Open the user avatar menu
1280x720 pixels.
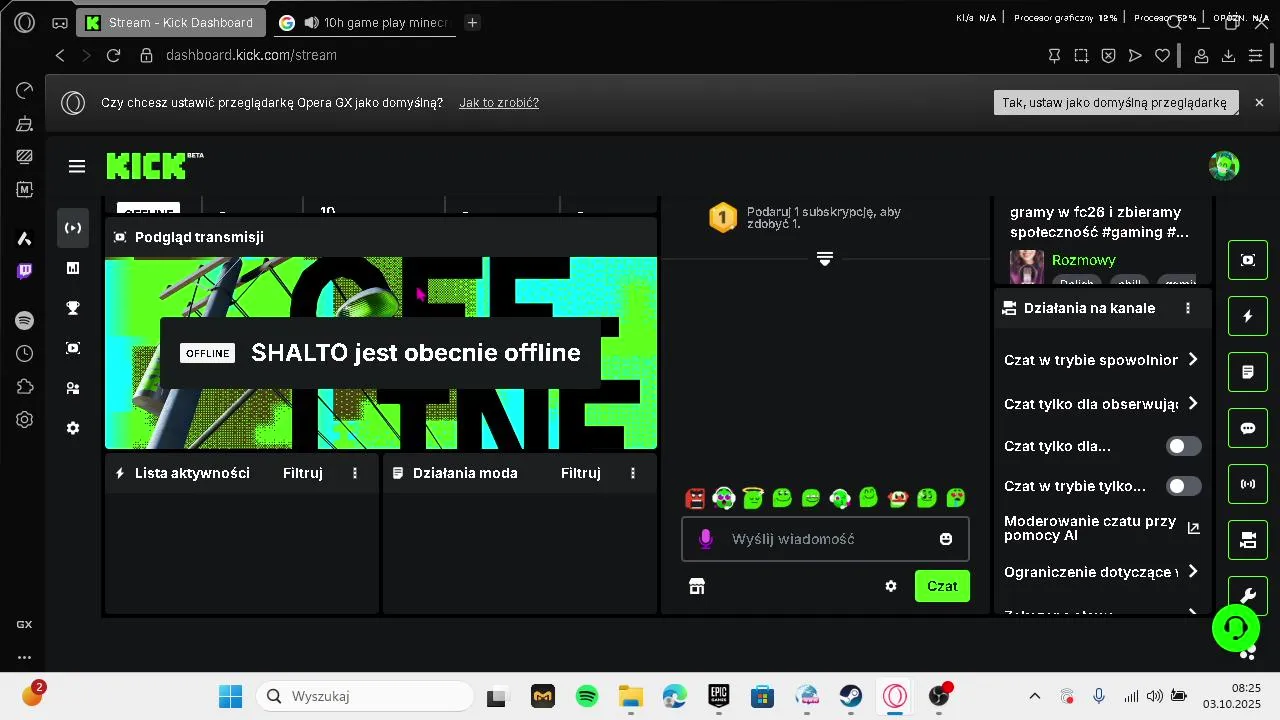point(1224,166)
